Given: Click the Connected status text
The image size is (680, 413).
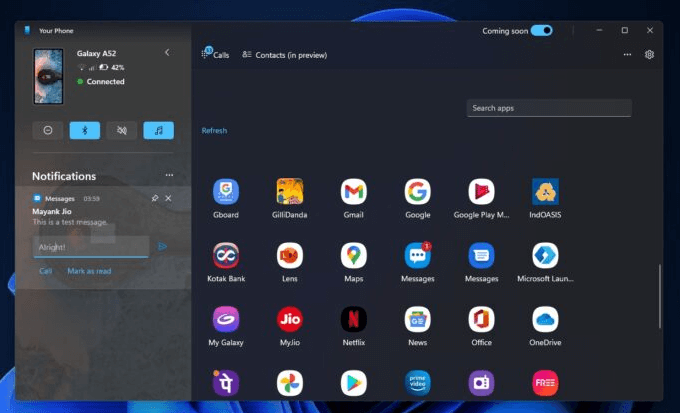Looking at the screenshot, I should 105,82.
